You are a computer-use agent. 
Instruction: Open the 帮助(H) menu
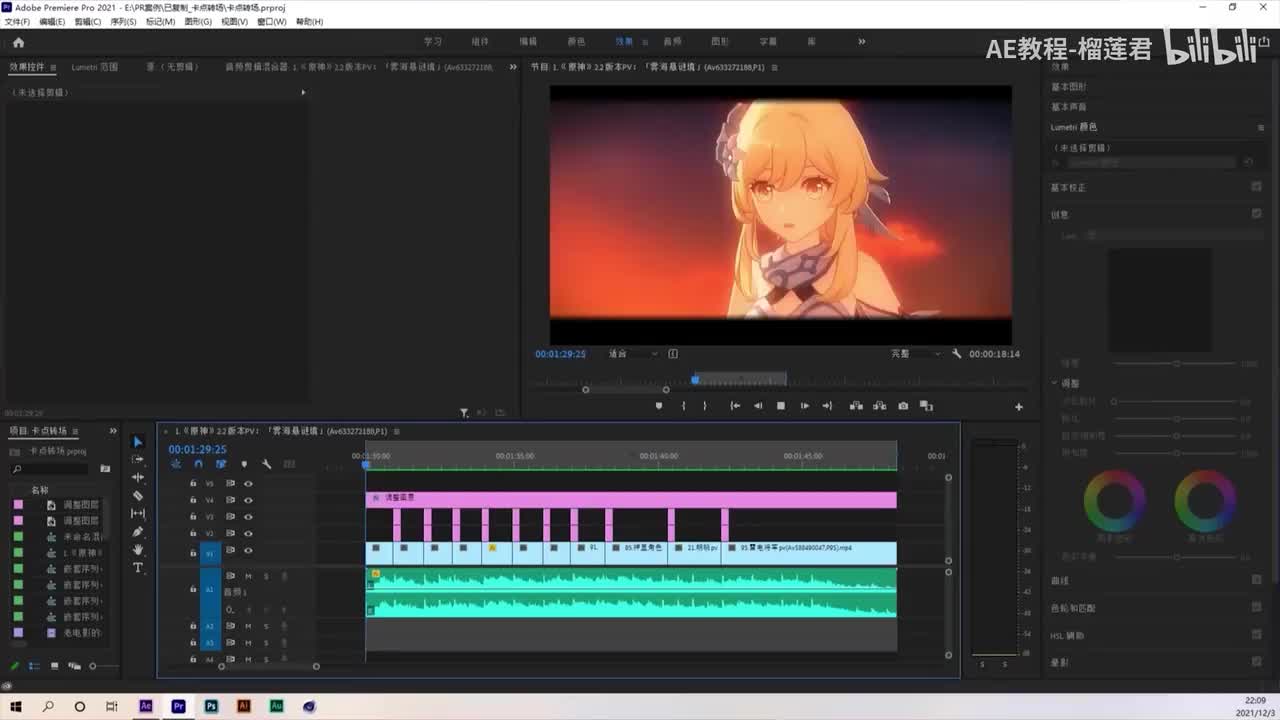click(x=309, y=21)
